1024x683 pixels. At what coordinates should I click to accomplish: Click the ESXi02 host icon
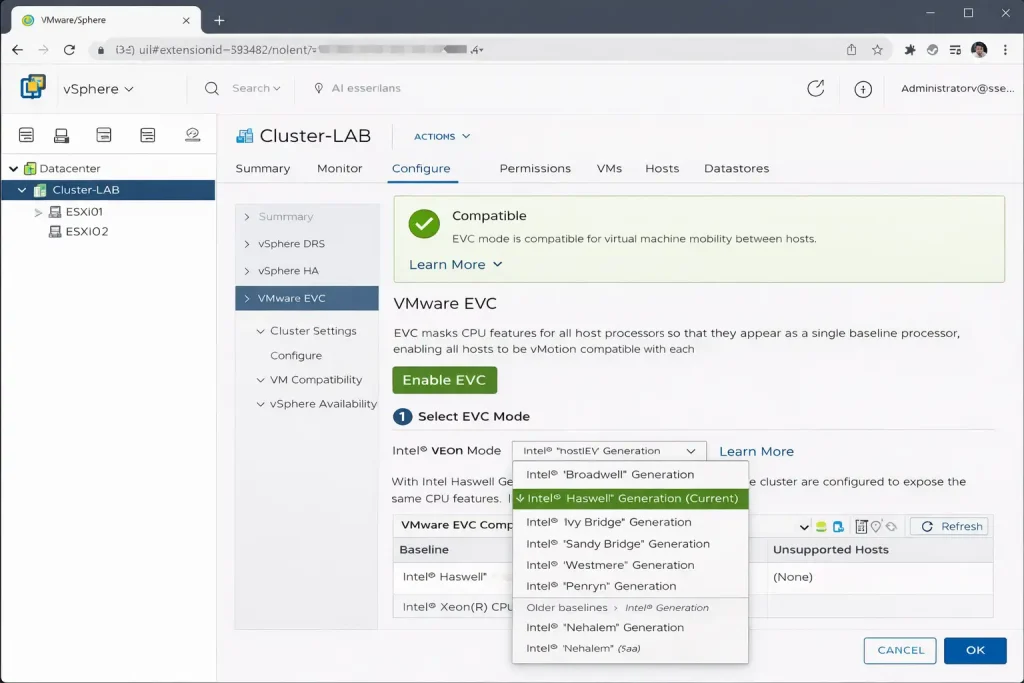tap(55, 231)
